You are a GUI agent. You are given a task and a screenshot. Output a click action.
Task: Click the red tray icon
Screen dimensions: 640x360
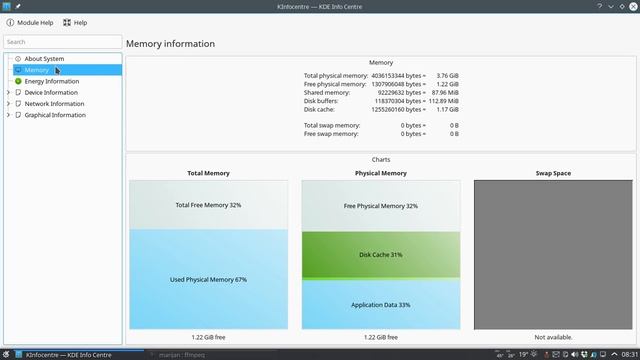[547, 354]
